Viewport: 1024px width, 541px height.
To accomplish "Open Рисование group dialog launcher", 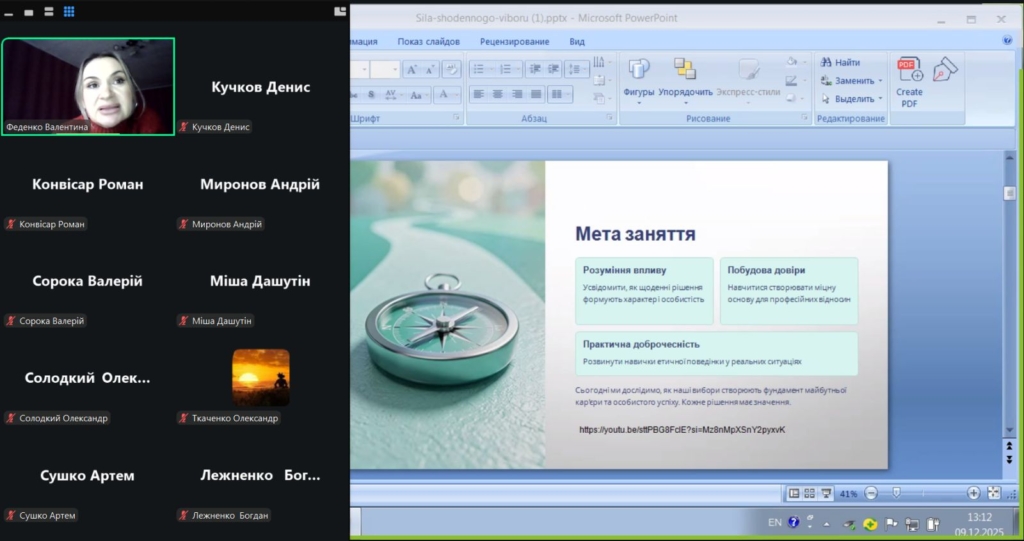I will [805, 118].
